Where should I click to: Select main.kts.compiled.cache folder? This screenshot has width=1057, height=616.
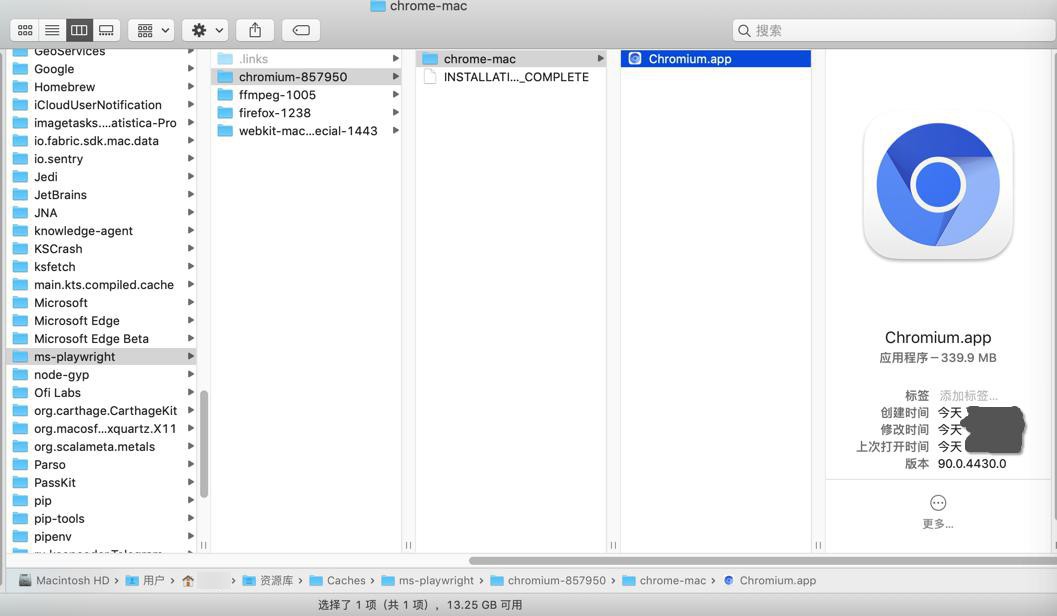[x=103, y=284]
